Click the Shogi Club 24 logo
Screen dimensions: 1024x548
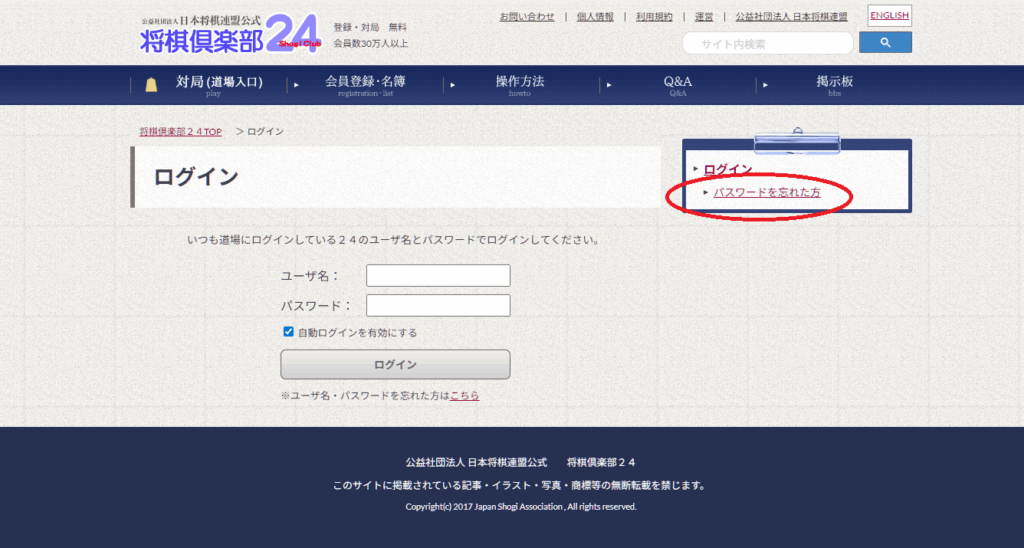[x=230, y=35]
